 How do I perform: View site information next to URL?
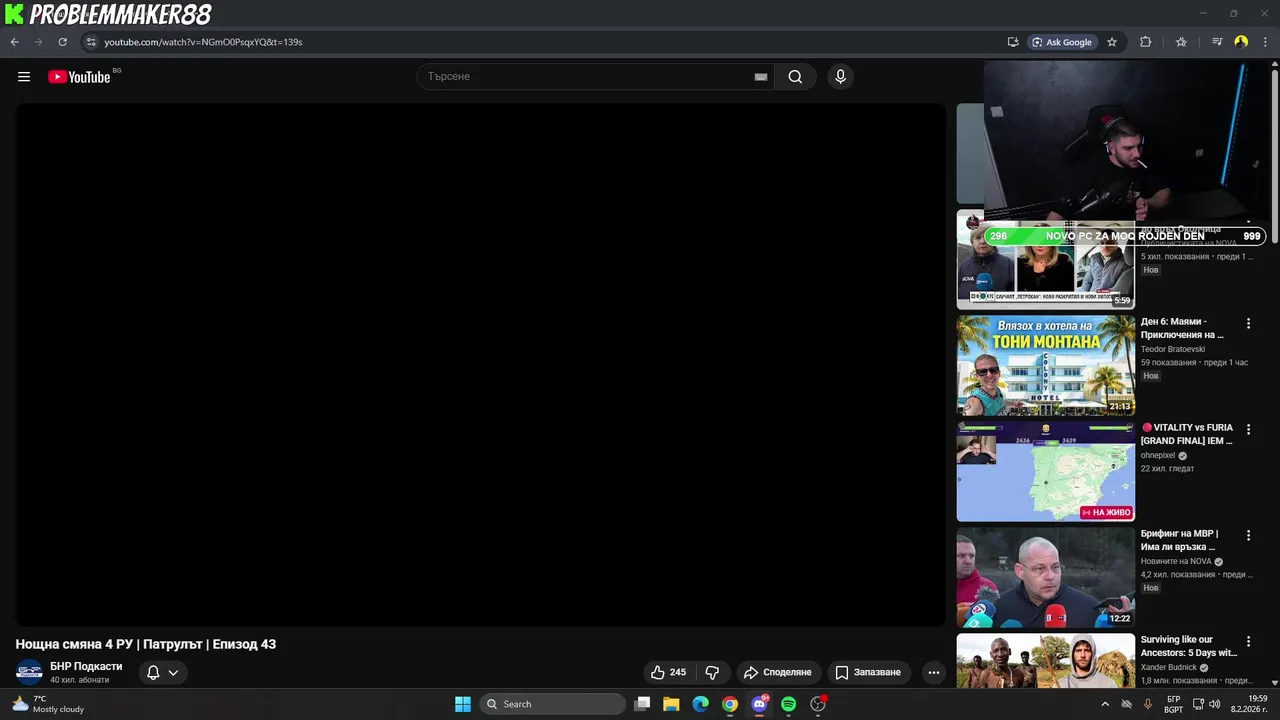tap(91, 42)
